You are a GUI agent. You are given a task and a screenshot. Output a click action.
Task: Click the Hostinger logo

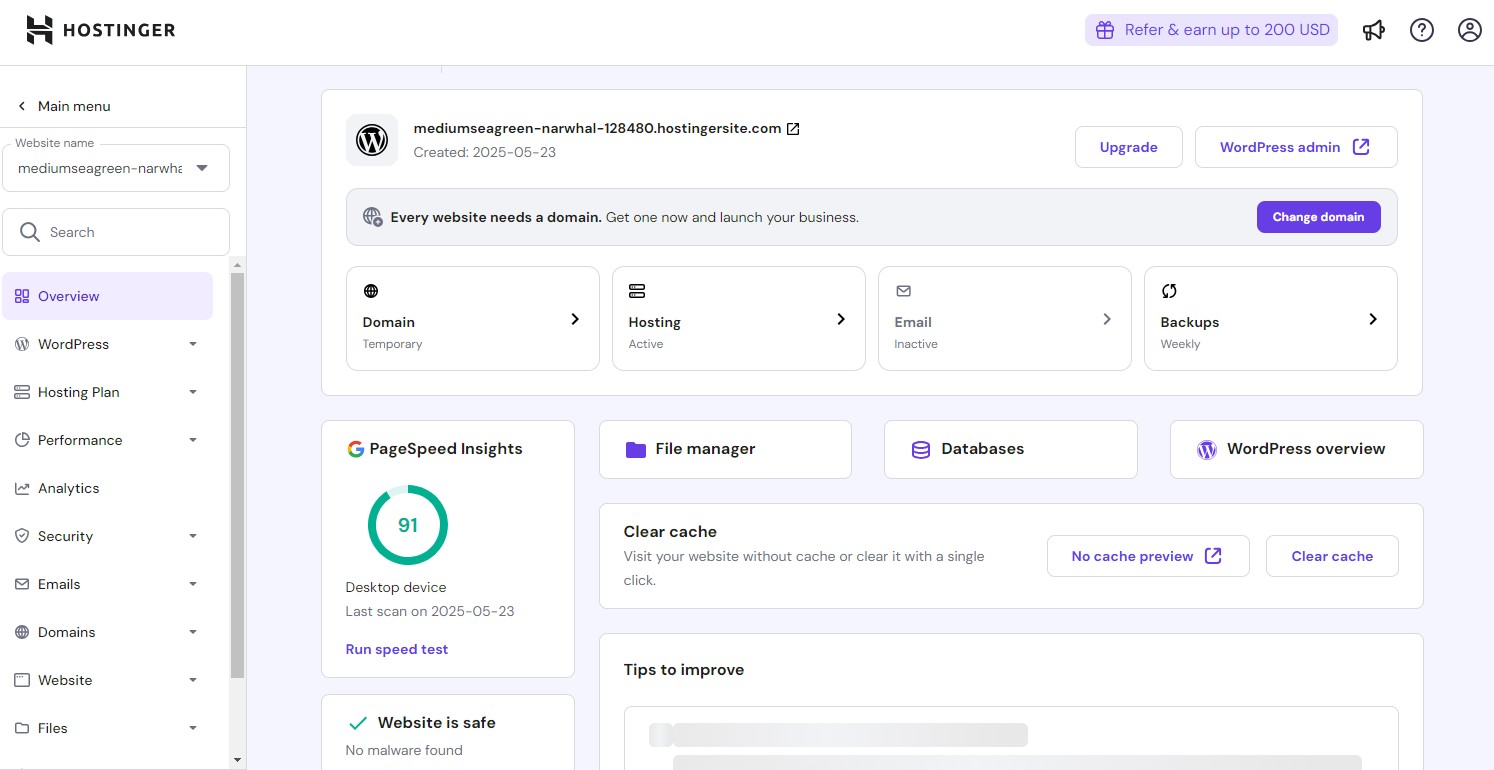(x=101, y=30)
